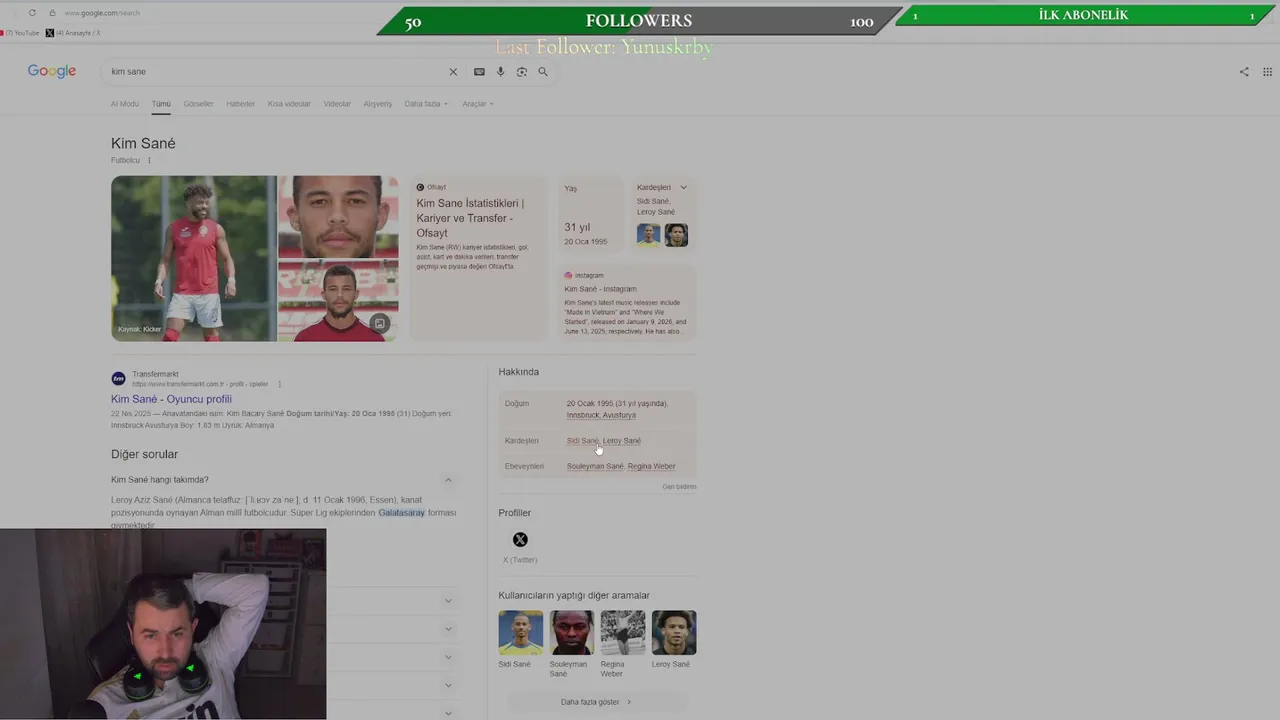Click highlighted Galatasaray in the answer
The height and width of the screenshot is (720, 1280).
[401, 513]
